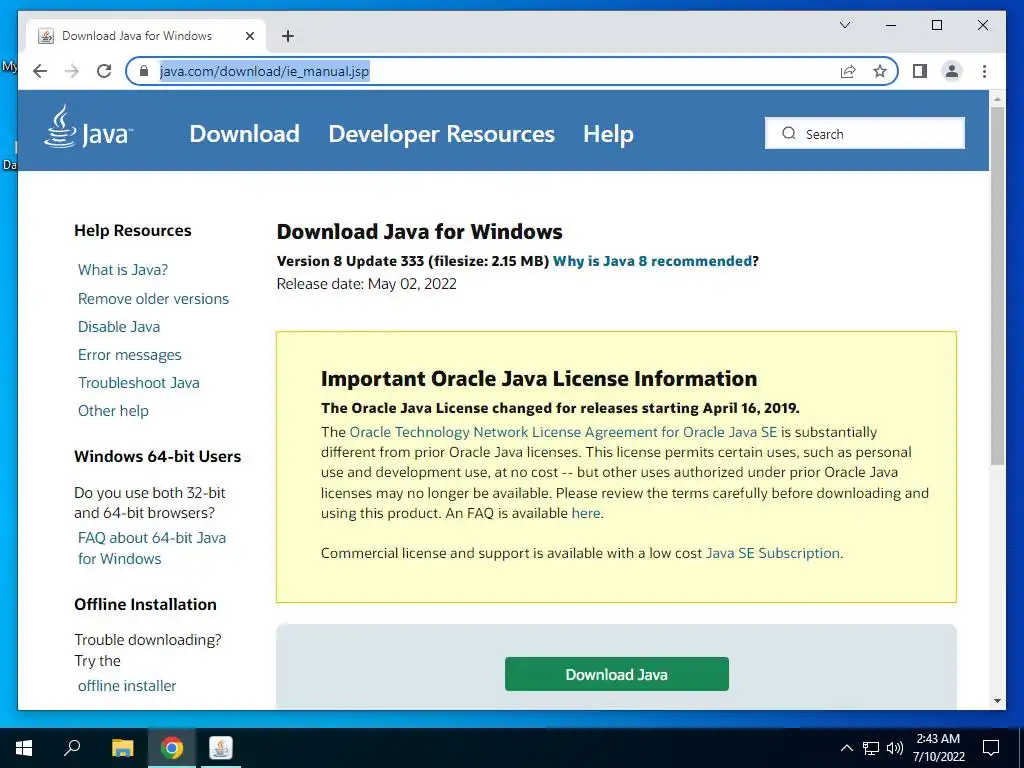This screenshot has height=768, width=1024.
Task: Open the Download menu in Java header
Action: [244, 134]
